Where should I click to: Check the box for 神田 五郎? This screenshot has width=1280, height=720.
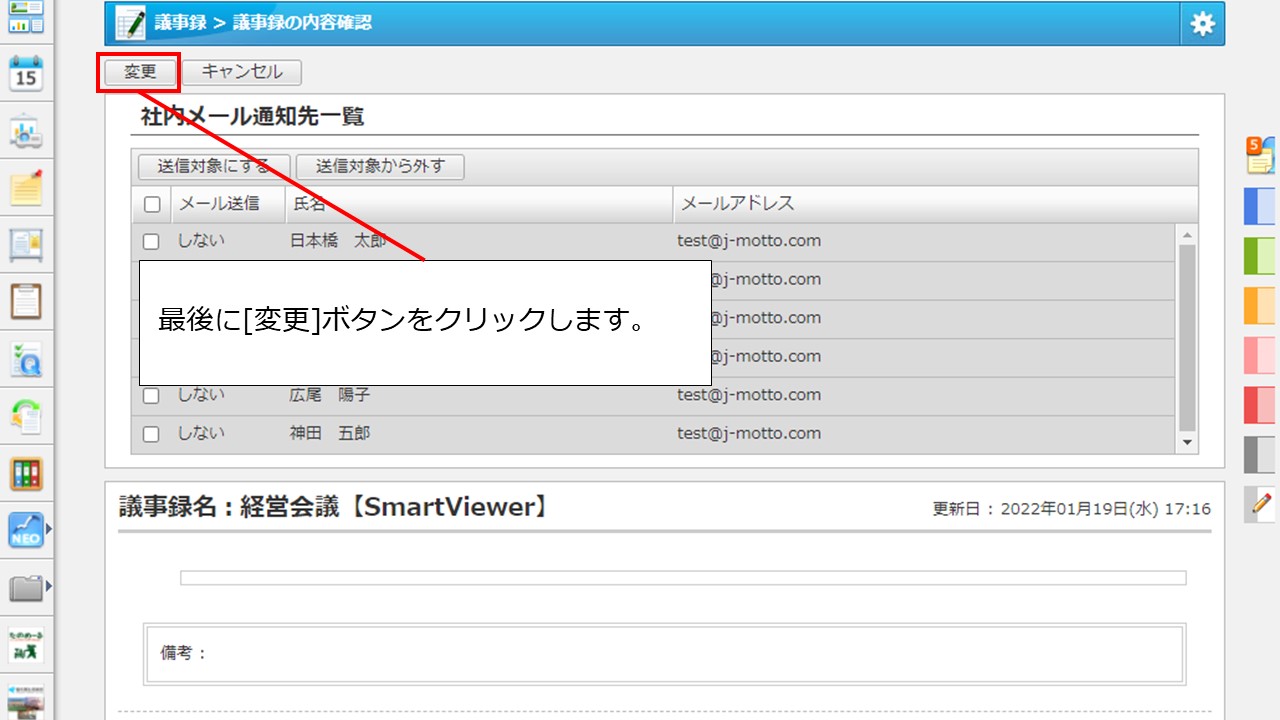pos(152,434)
